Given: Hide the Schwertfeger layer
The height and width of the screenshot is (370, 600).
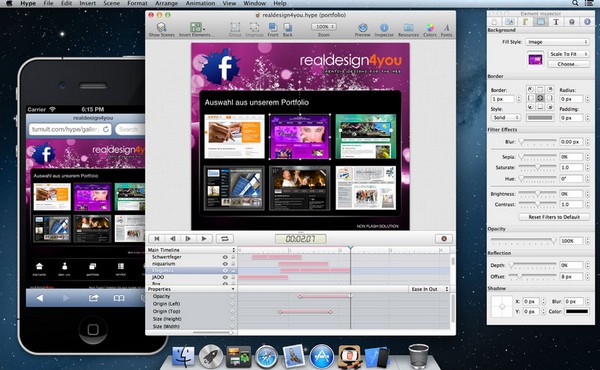Looking at the screenshot, I should click(225, 257).
